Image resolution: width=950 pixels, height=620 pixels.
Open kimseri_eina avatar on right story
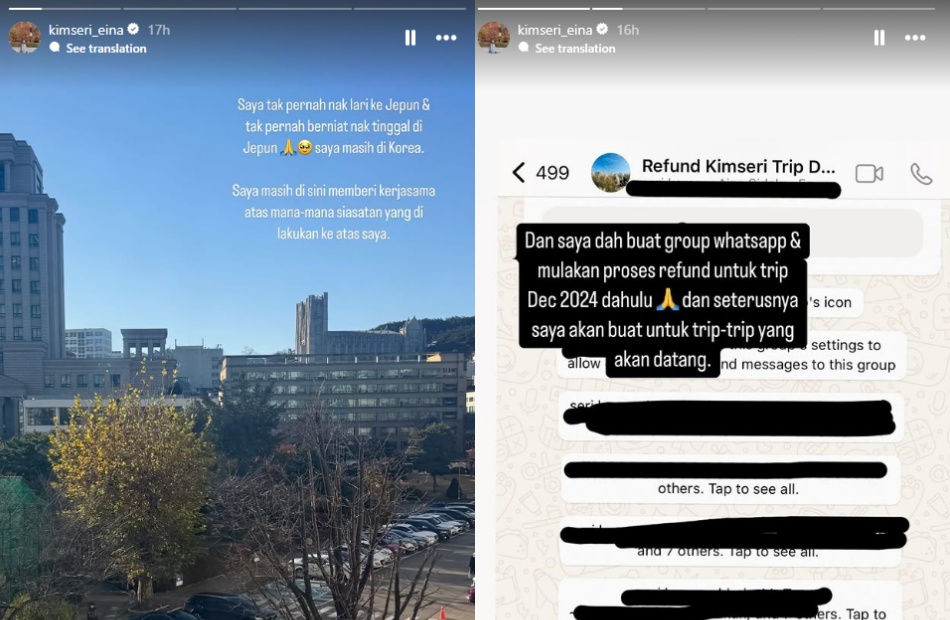click(x=494, y=37)
